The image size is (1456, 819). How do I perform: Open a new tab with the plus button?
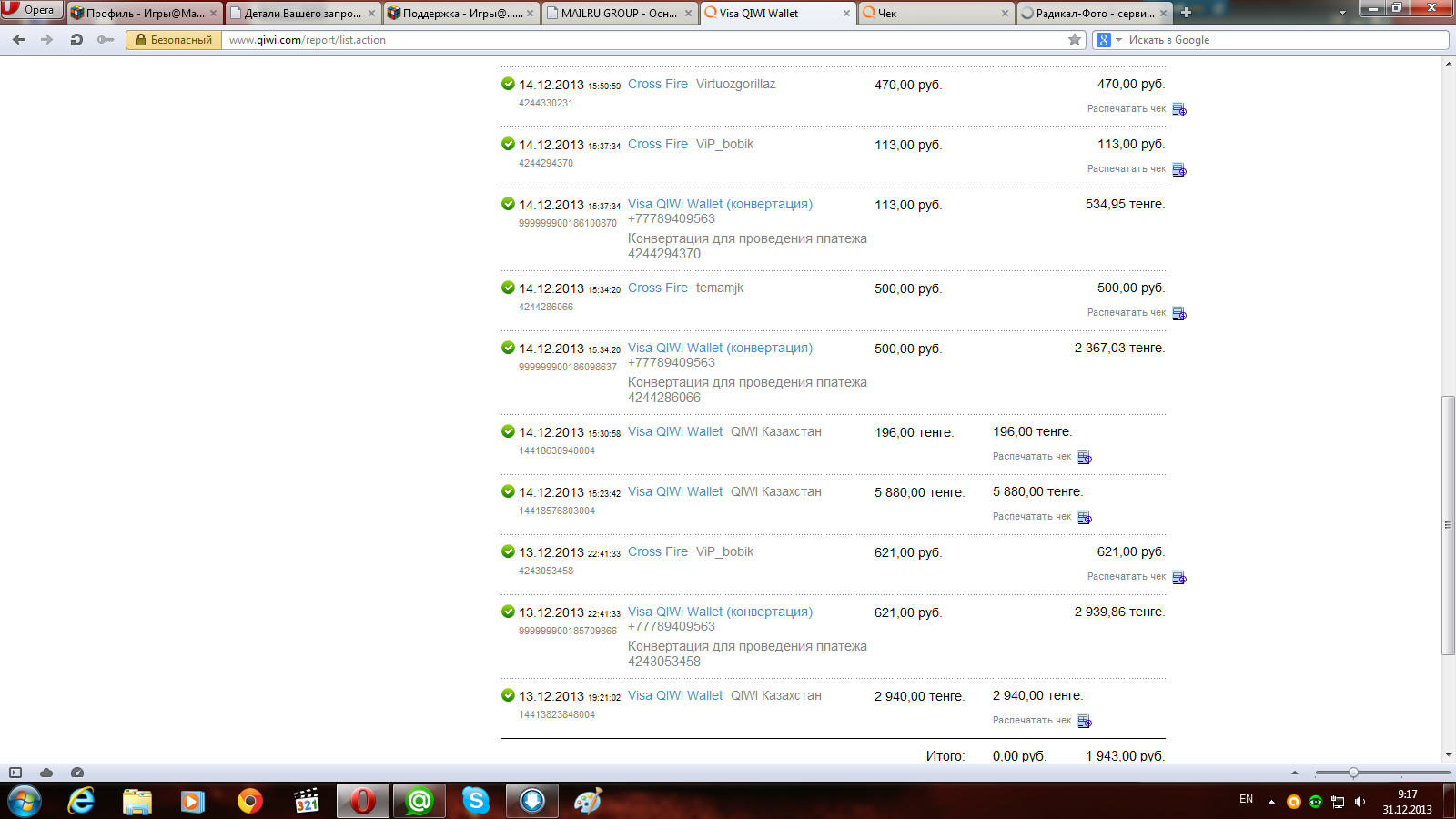(1186, 13)
